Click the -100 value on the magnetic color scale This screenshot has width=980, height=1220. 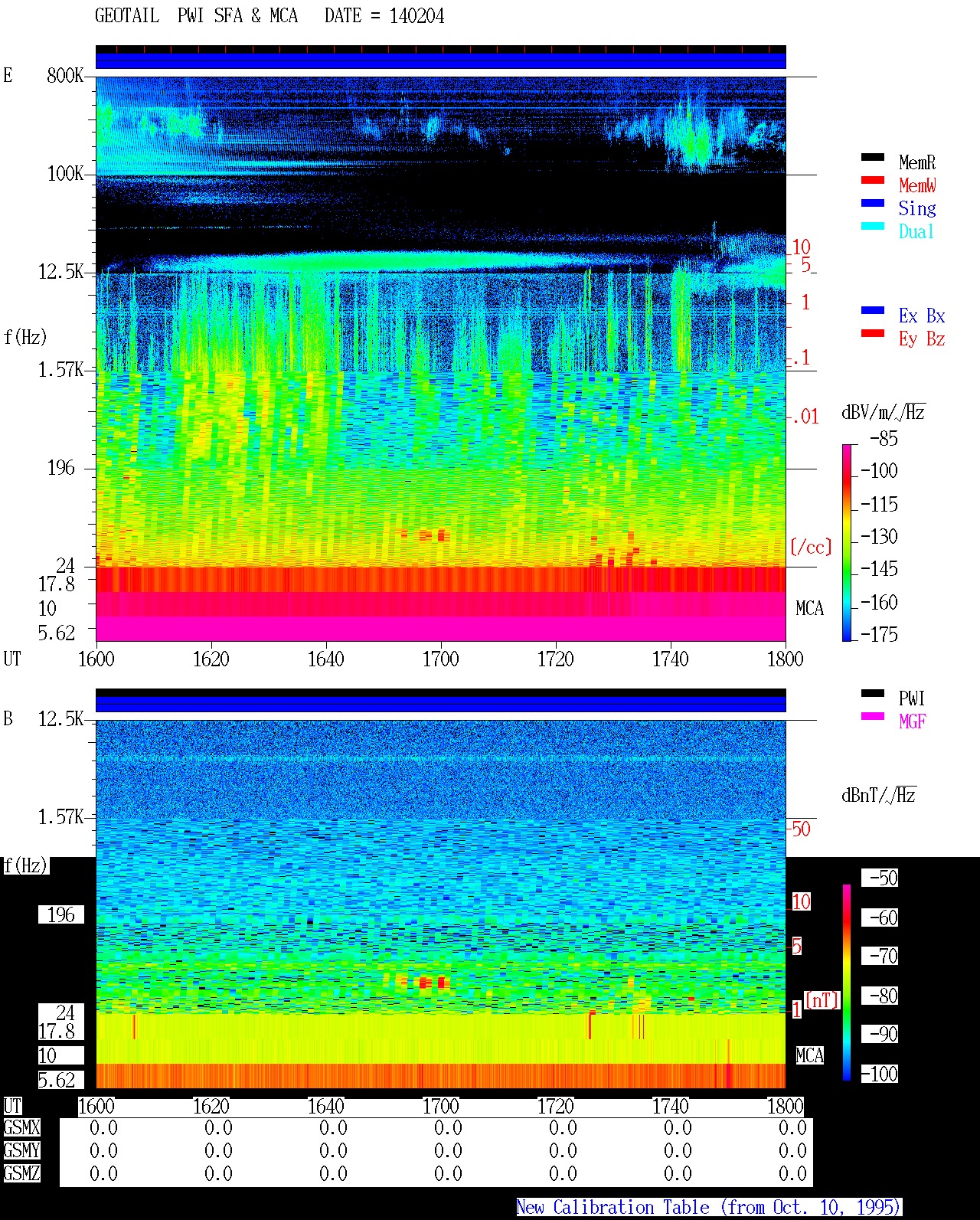(x=880, y=1074)
